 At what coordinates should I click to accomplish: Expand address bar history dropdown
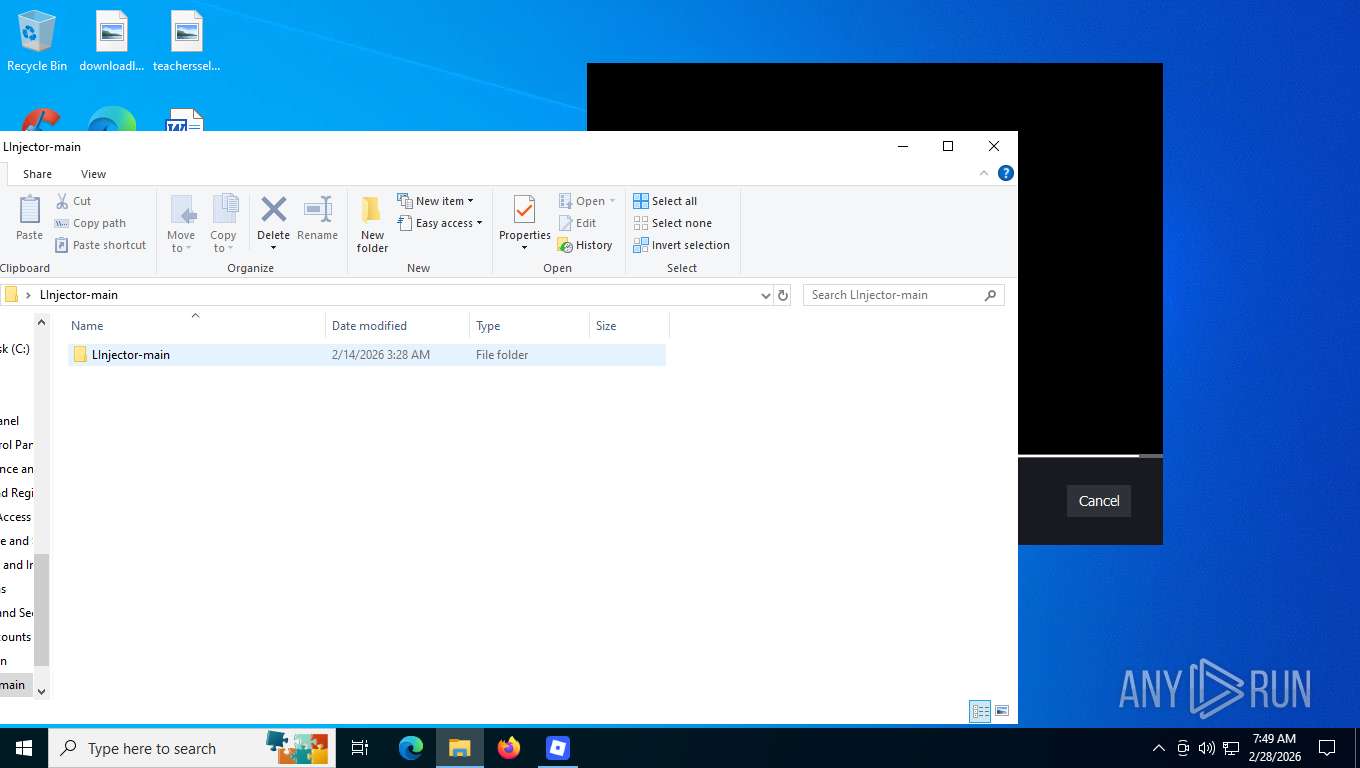coord(766,295)
